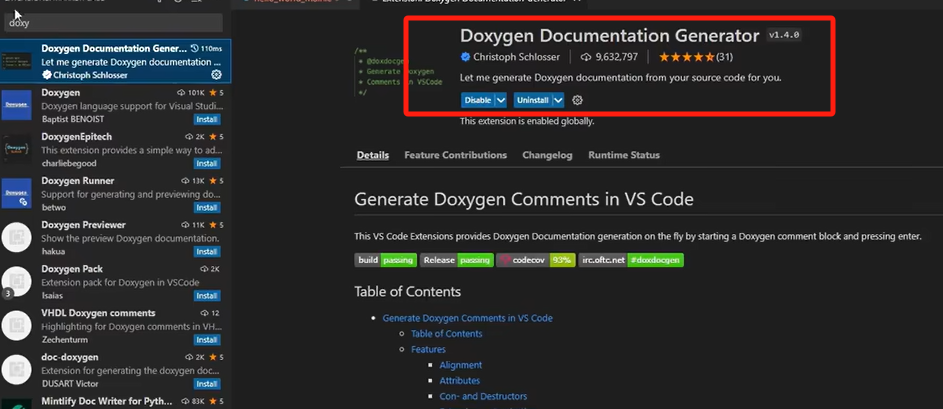Click the irc.oftc.net #doxdocgen badge
This screenshot has height=409, width=943.
click(631, 260)
